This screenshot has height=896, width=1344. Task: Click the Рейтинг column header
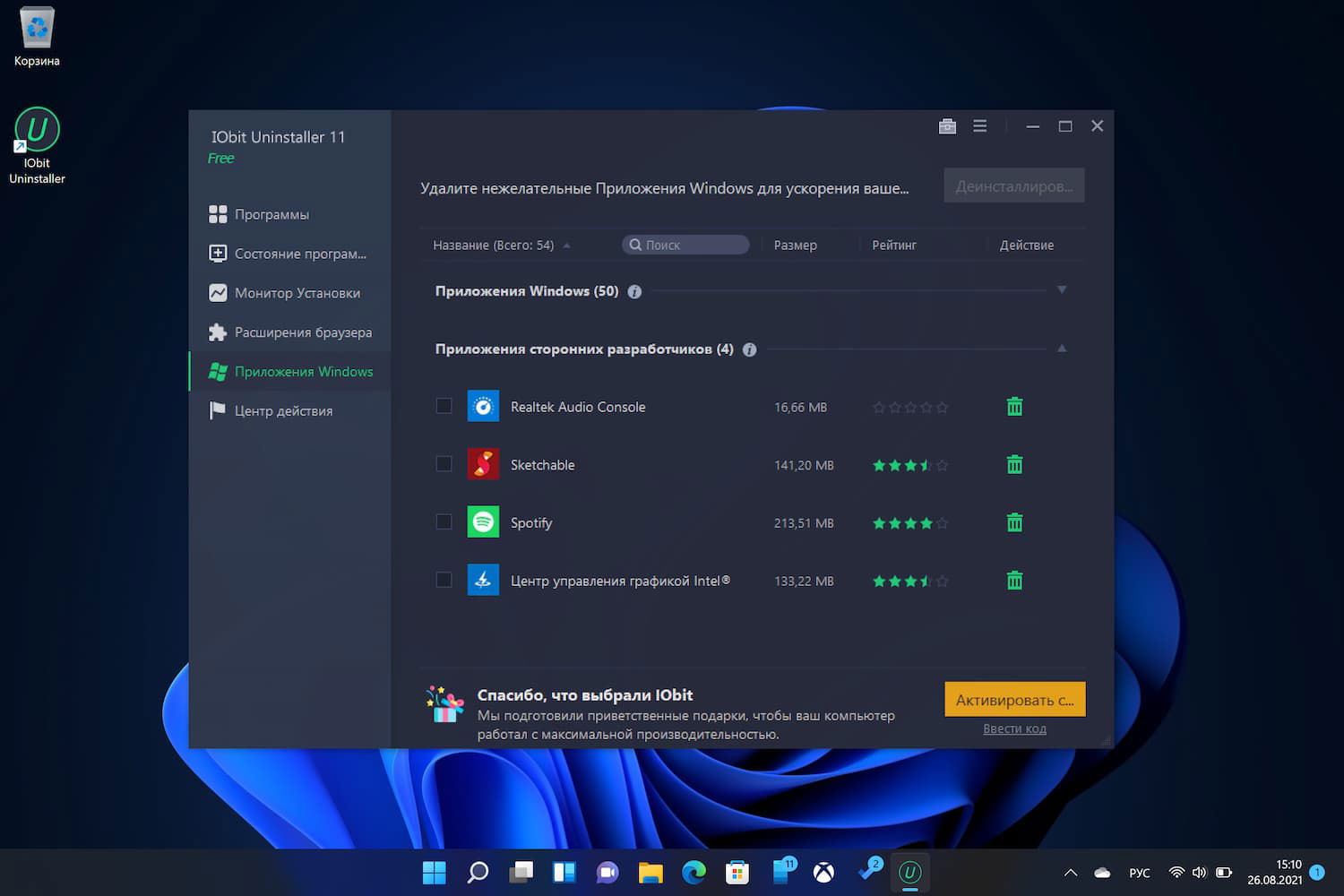[x=894, y=246]
